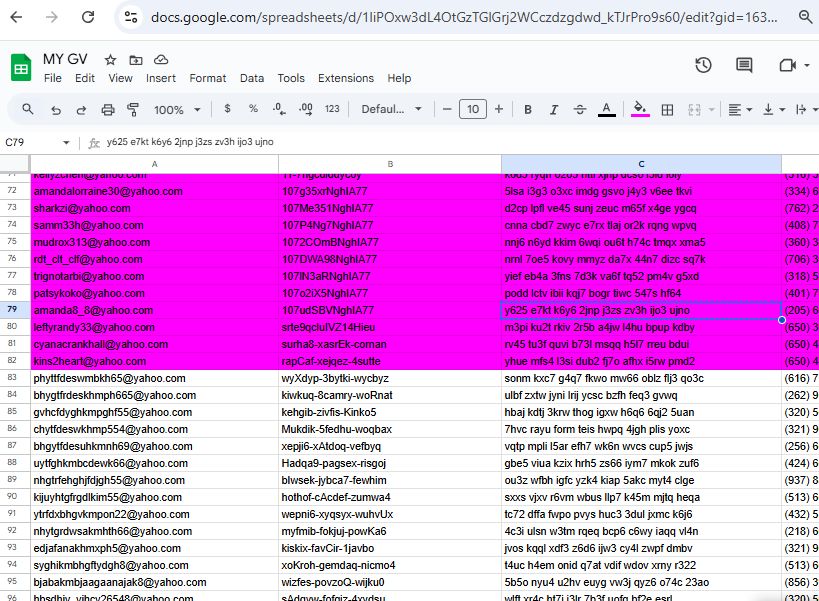Click the browser forward arrow
Screen dimensions: 819x601
click(x=51, y=17)
